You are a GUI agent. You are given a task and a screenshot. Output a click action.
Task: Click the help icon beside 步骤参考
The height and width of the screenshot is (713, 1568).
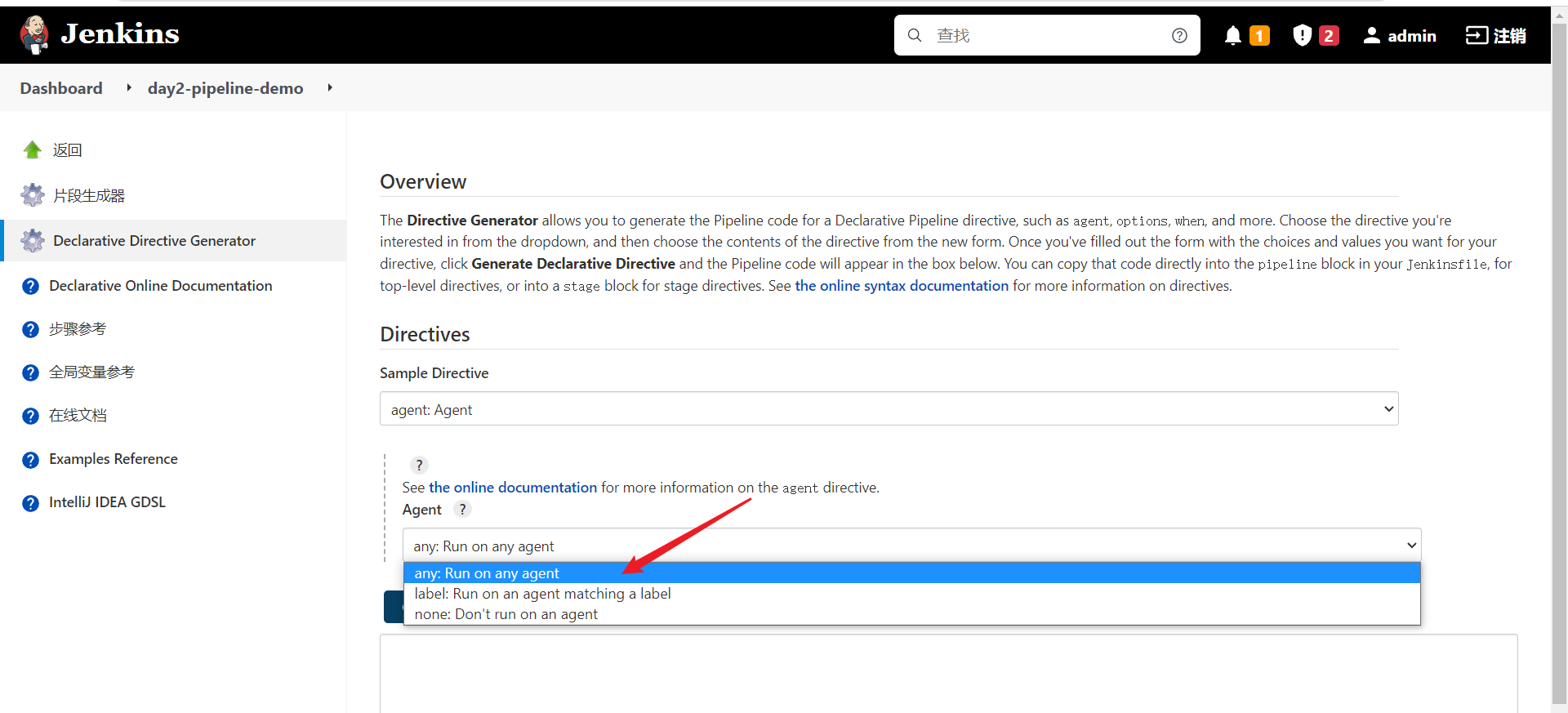30,329
